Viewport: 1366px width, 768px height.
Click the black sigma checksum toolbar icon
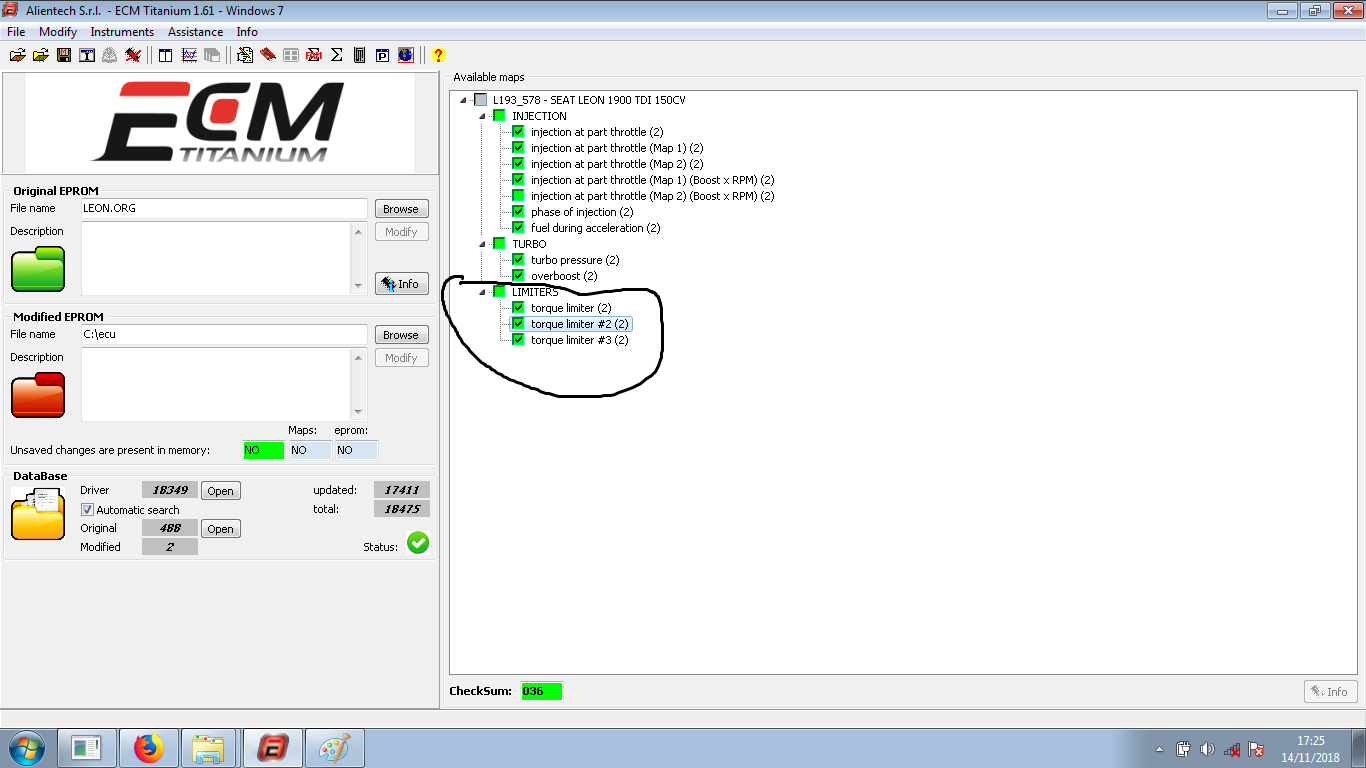pyautogui.click(x=337, y=55)
